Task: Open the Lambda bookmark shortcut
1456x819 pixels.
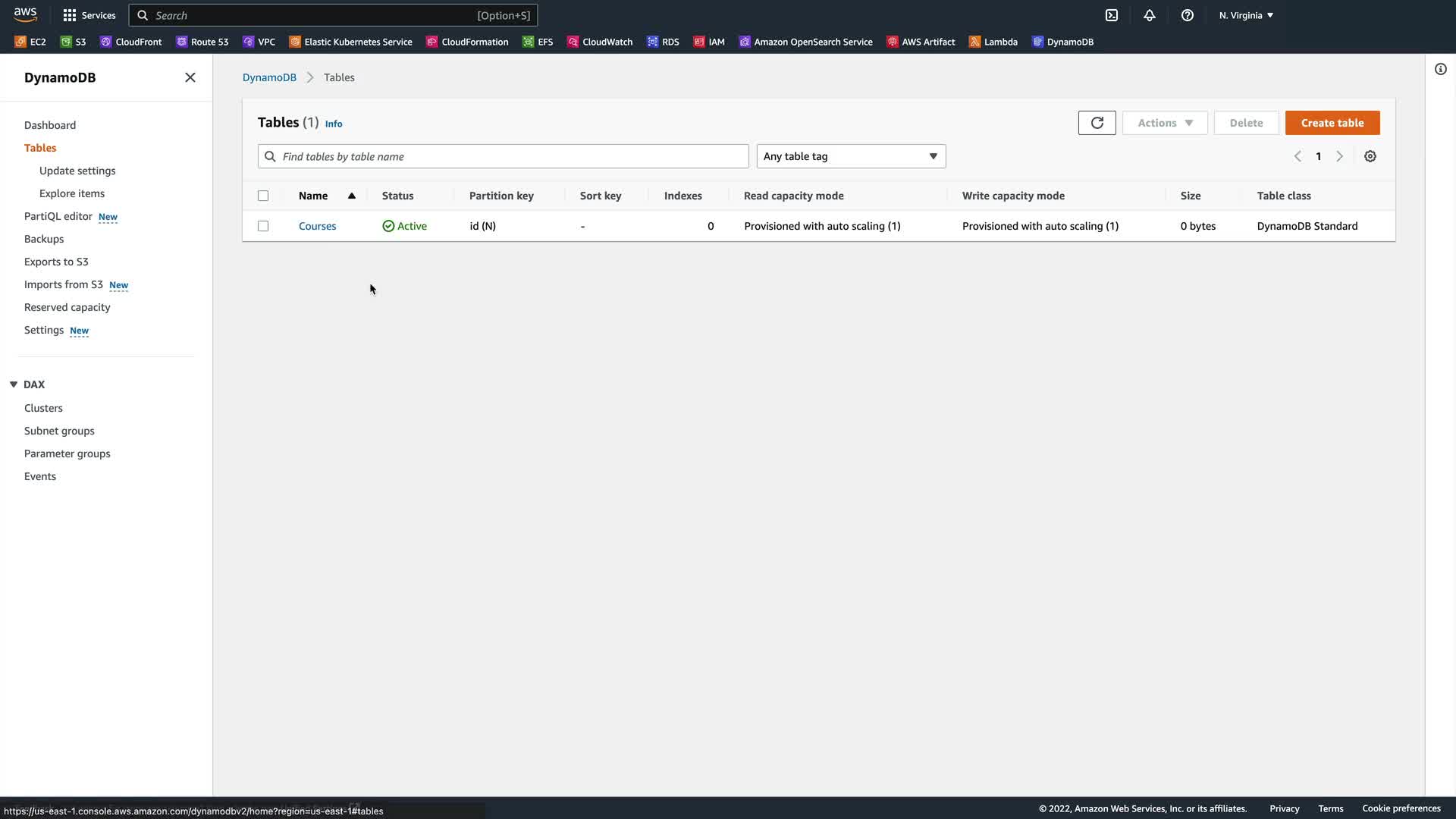Action: point(993,42)
